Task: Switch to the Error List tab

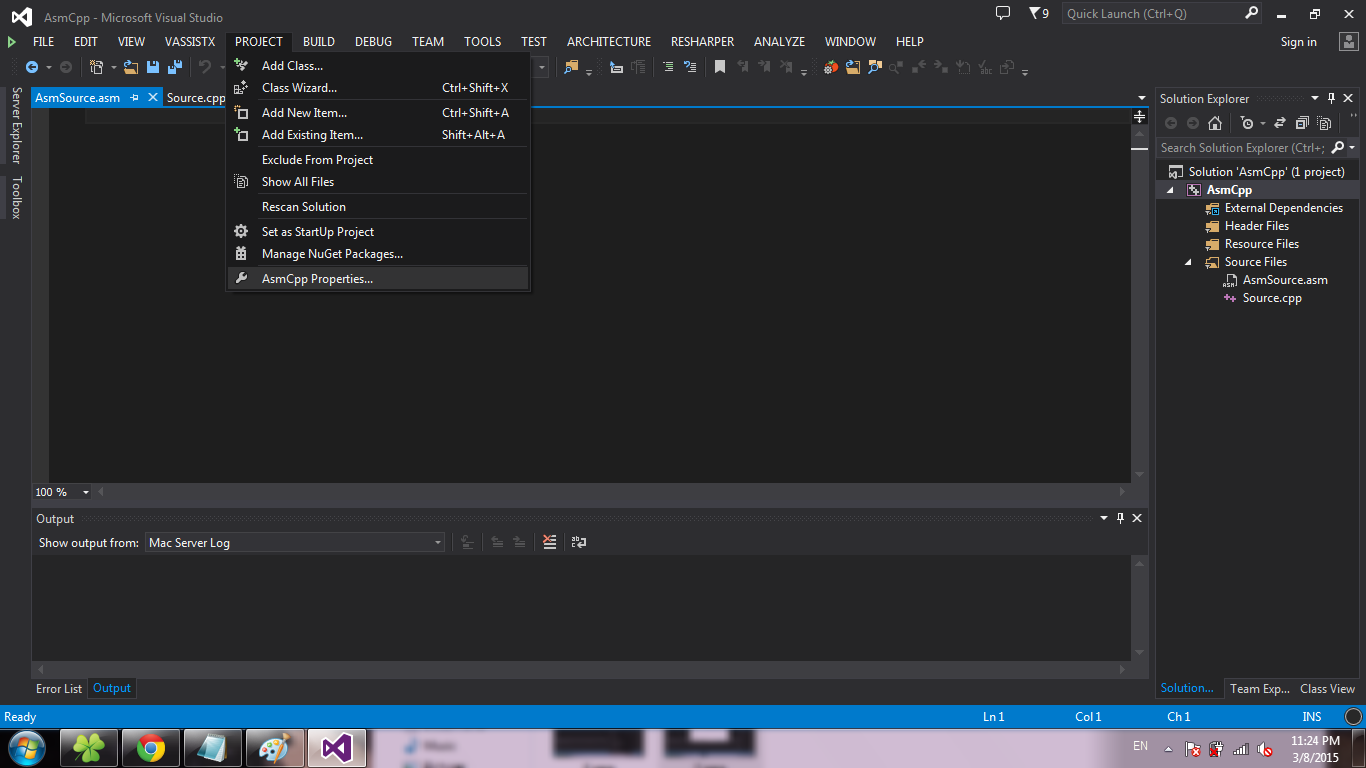Action: (59, 688)
